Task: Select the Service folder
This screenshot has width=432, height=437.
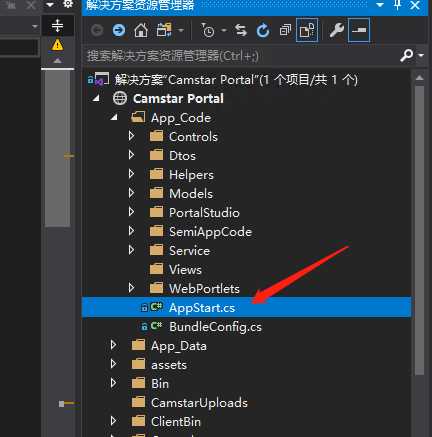Action: pyautogui.click(x=189, y=251)
